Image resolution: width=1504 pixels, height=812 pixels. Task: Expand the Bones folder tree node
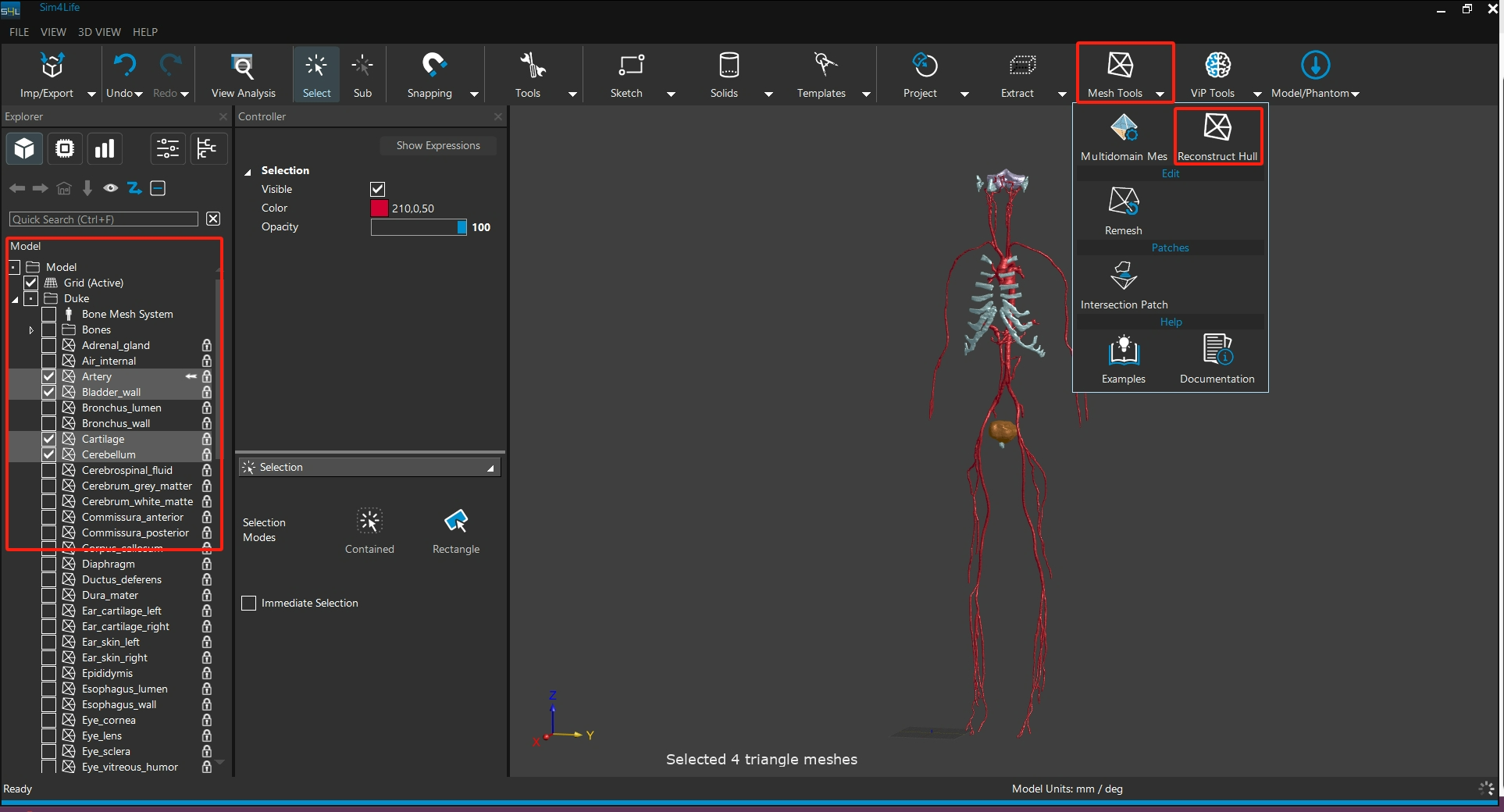[31, 330]
